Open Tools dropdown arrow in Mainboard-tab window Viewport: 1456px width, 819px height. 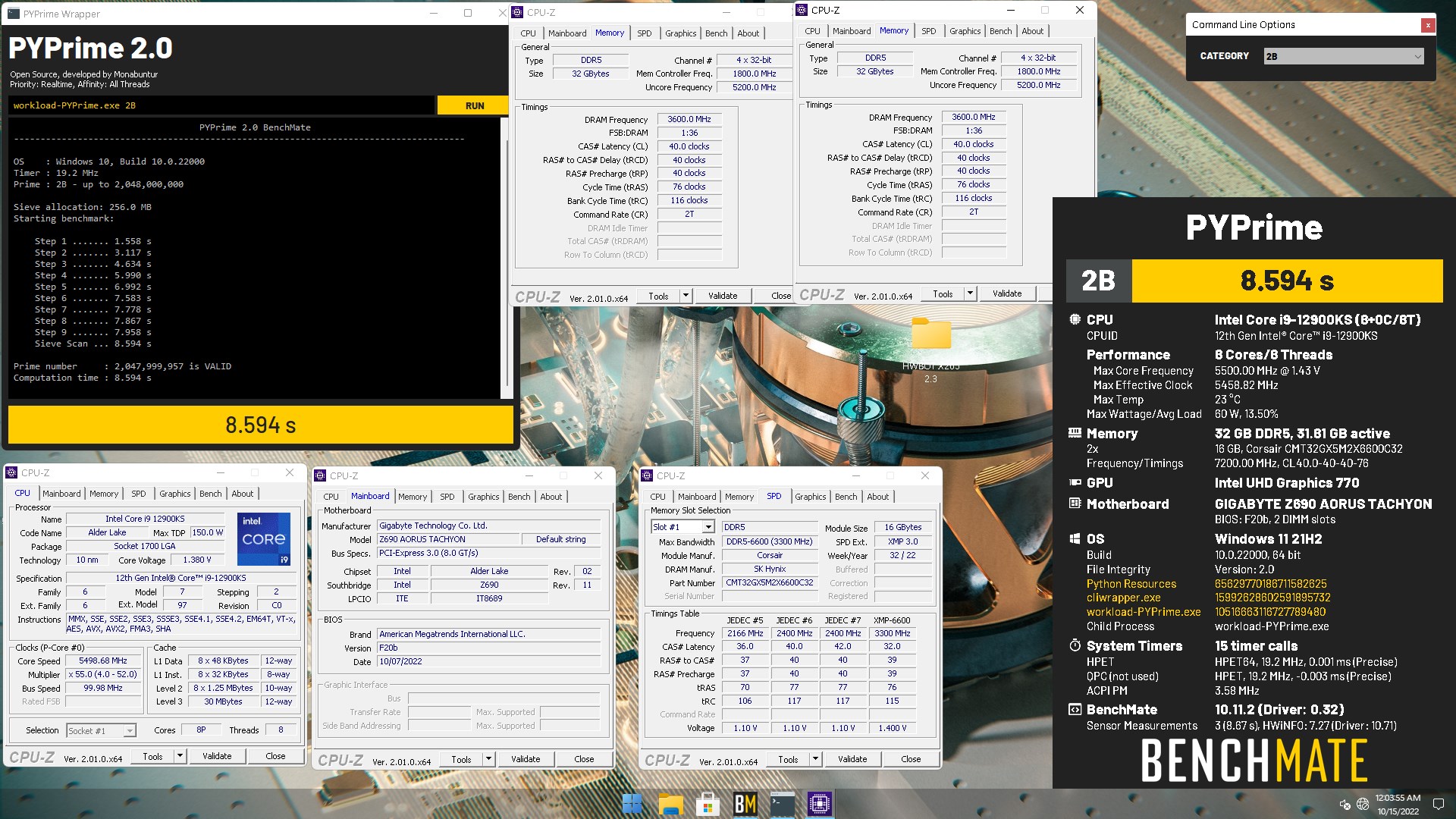coord(488,759)
